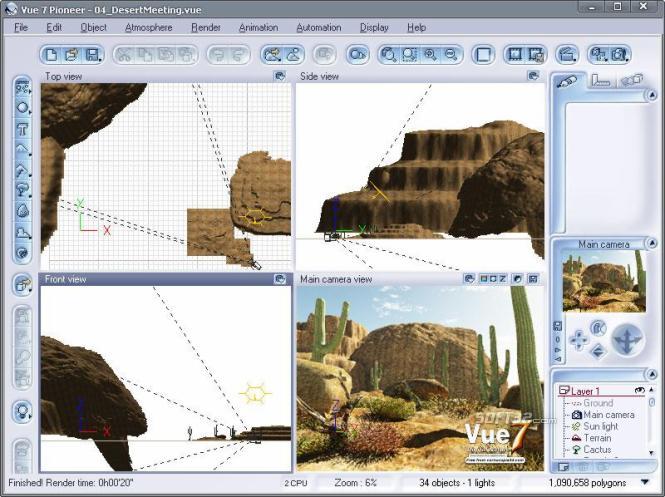Click the Save file toolbar icon
The height and width of the screenshot is (497, 665).
(91, 54)
